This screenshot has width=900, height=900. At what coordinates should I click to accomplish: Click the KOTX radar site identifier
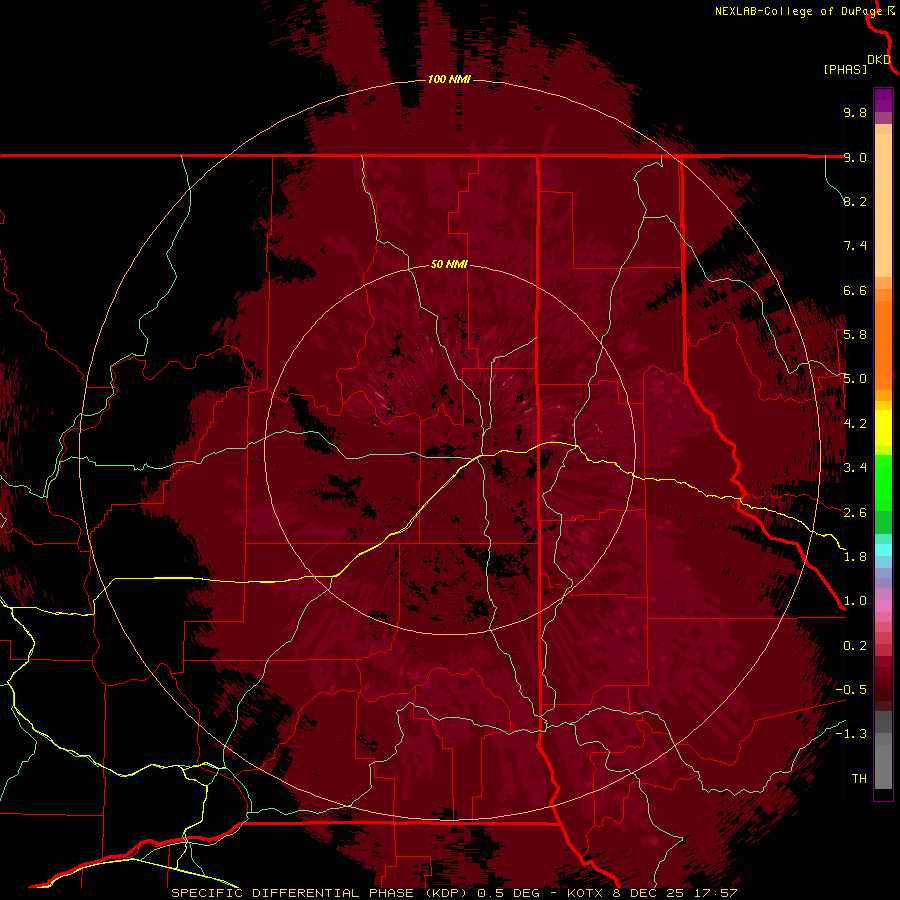pos(585,893)
